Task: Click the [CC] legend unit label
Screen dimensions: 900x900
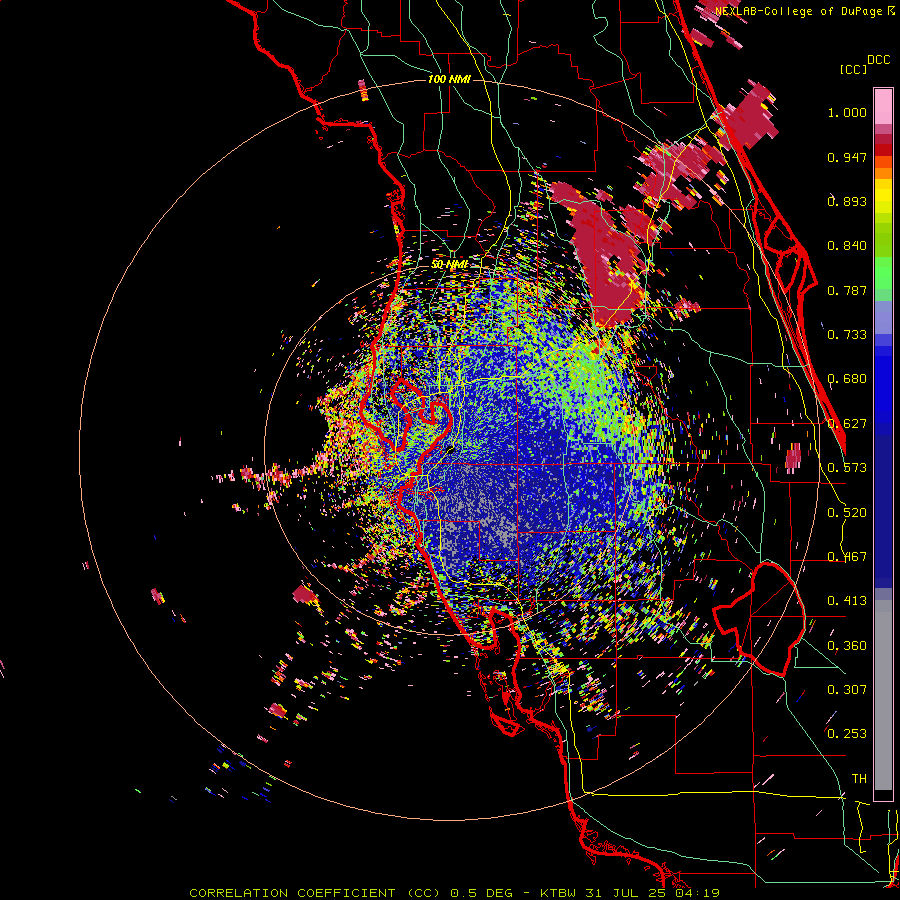Action: click(x=853, y=69)
